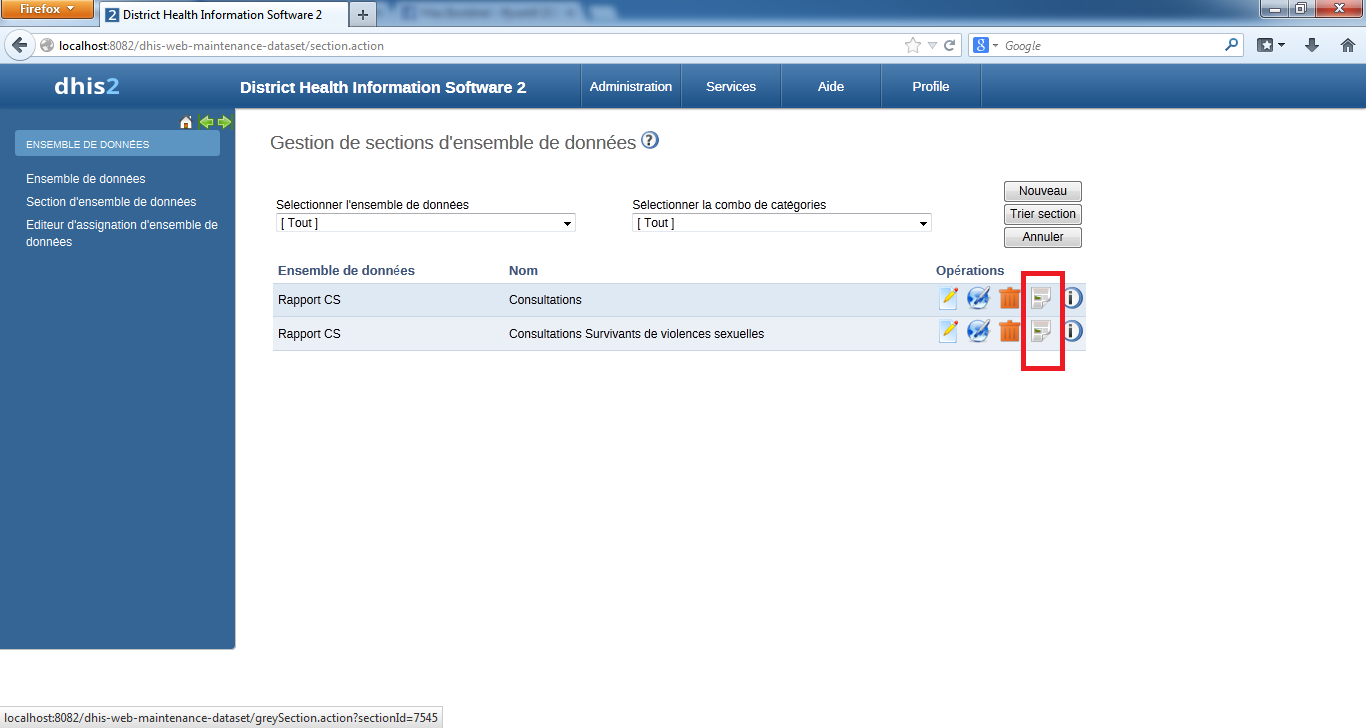Open the Administration menu

(x=631, y=87)
